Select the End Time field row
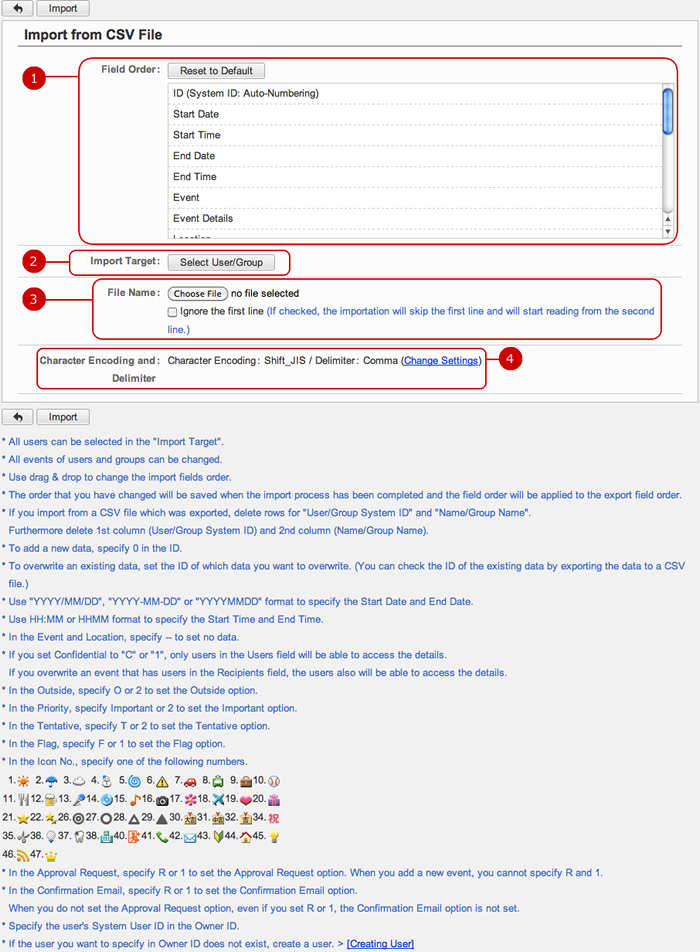This screenshot has width=700, height=952. pos(415,177)
